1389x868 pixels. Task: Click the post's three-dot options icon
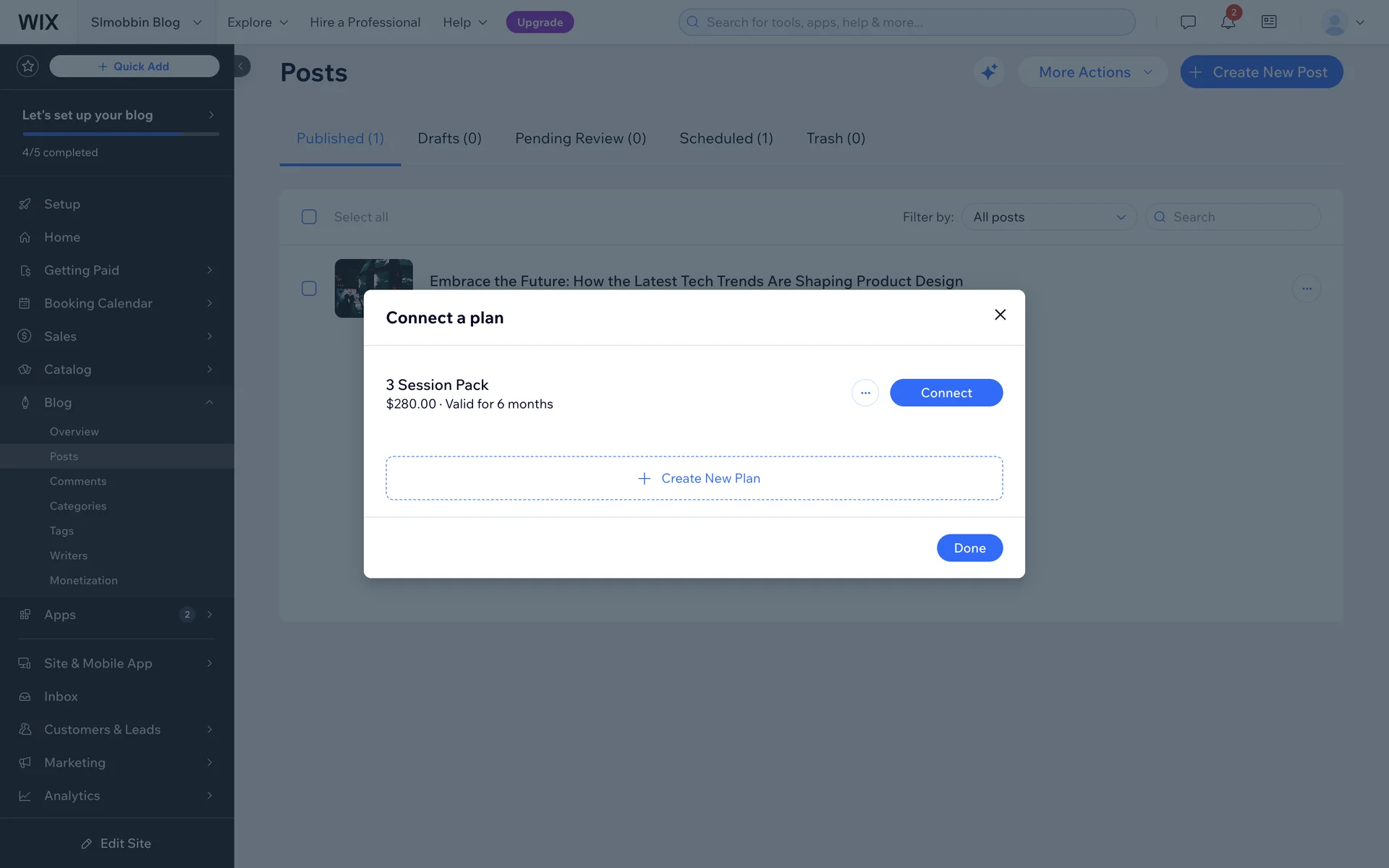(1306, 289)
